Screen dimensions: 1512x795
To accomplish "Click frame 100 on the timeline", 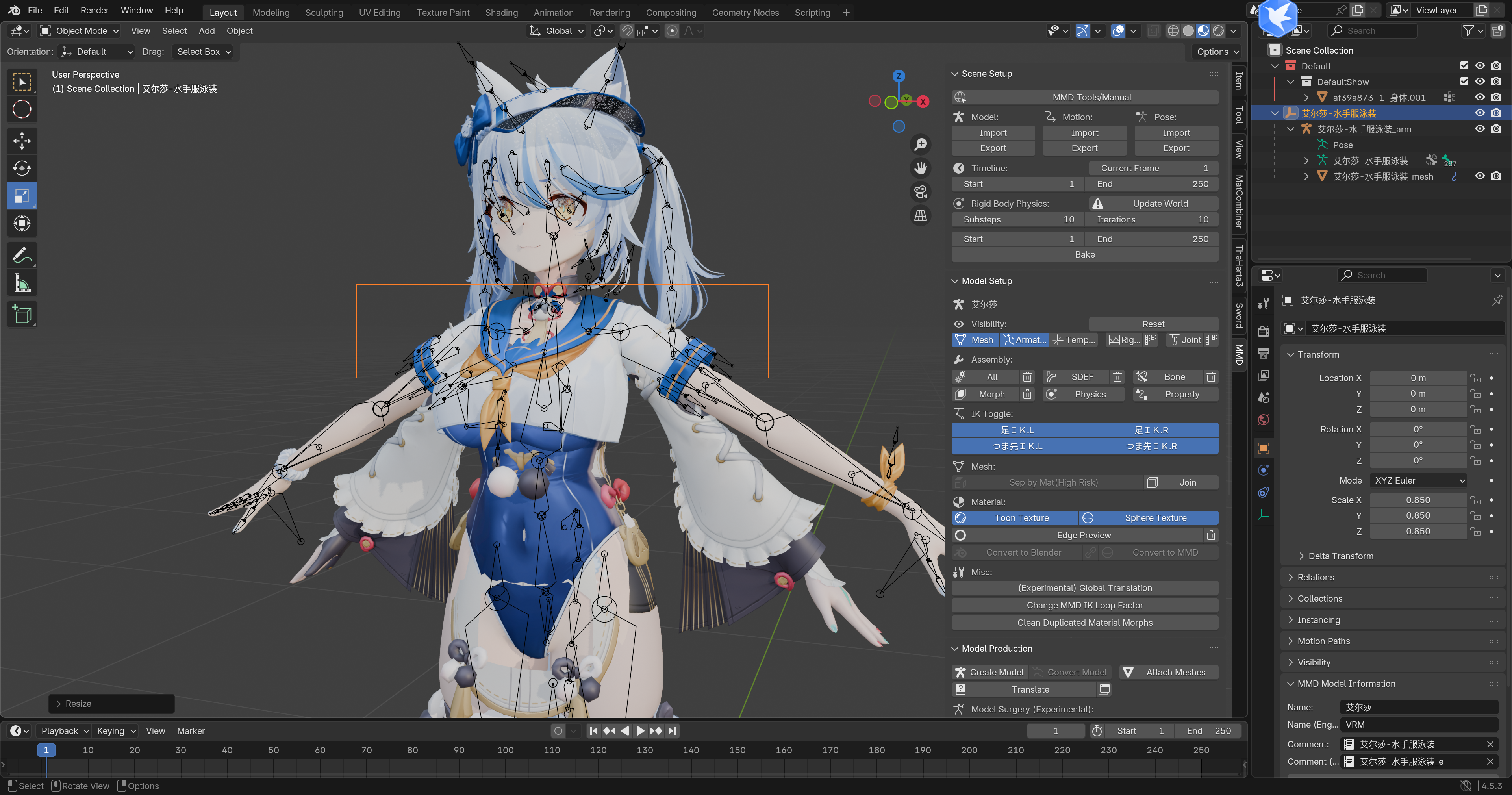I will (505, 751).
